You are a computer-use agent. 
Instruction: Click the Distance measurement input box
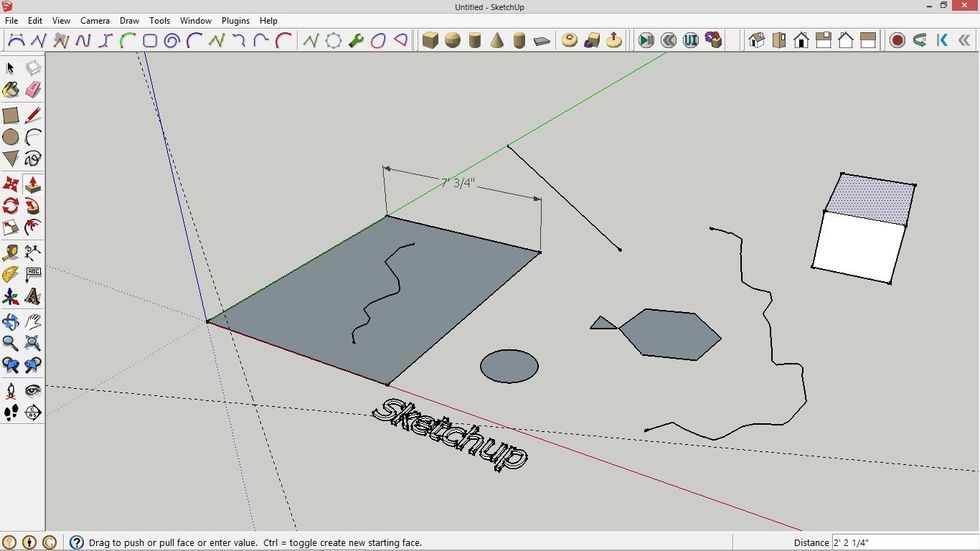point(905,542)
